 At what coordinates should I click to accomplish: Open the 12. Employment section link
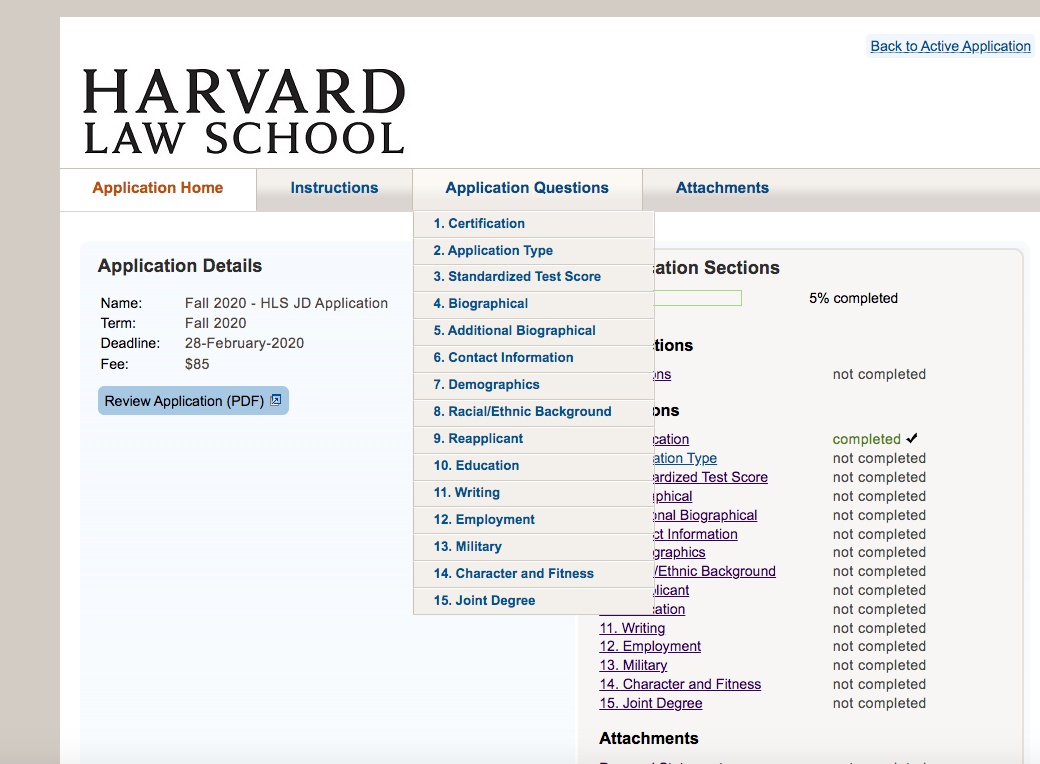(650, 646)
